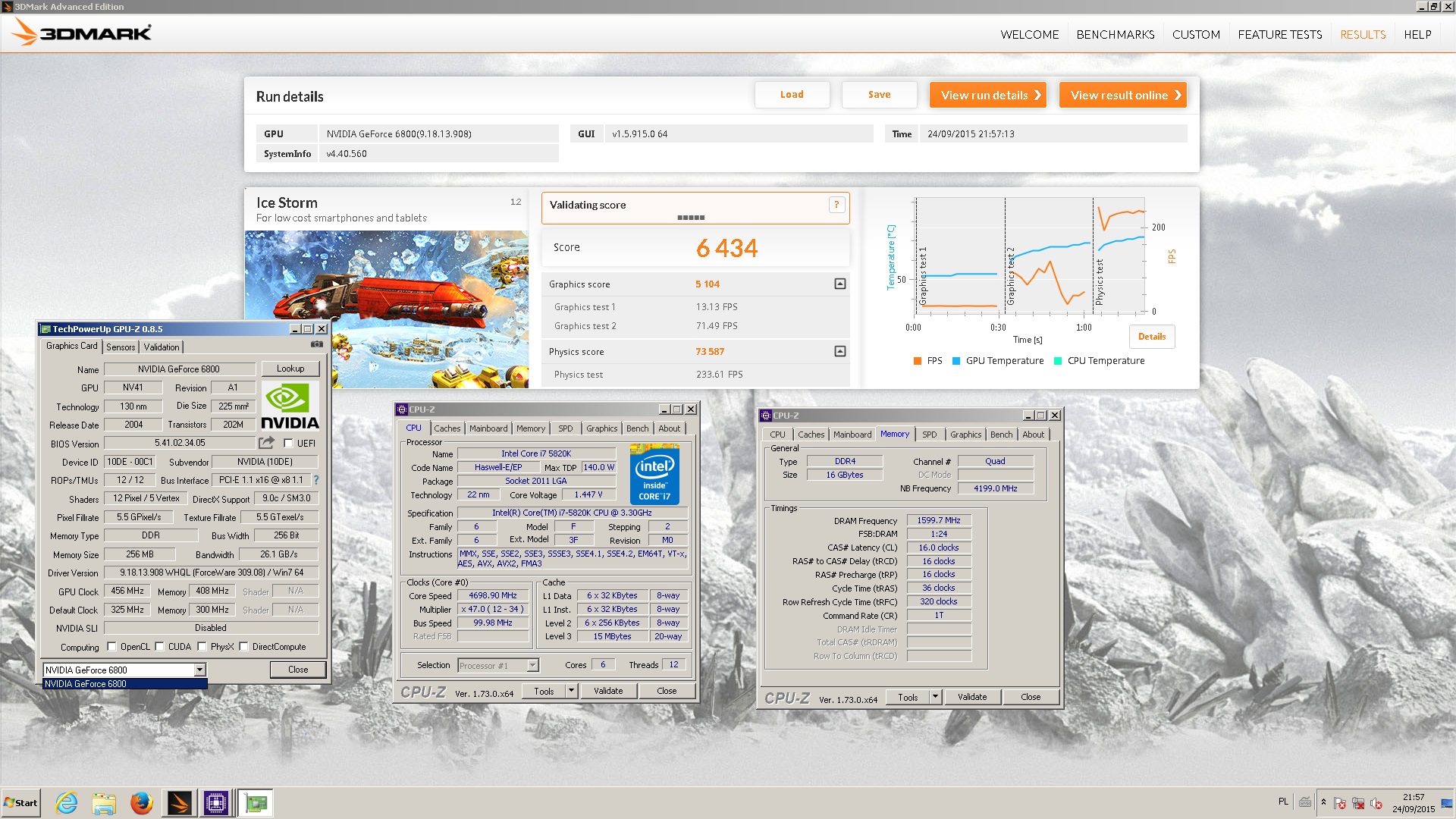The height and width of the screenshot is (819, 1456).
Task: Switch to 3DMark taskbar icon
Action: tap(179, 803)
